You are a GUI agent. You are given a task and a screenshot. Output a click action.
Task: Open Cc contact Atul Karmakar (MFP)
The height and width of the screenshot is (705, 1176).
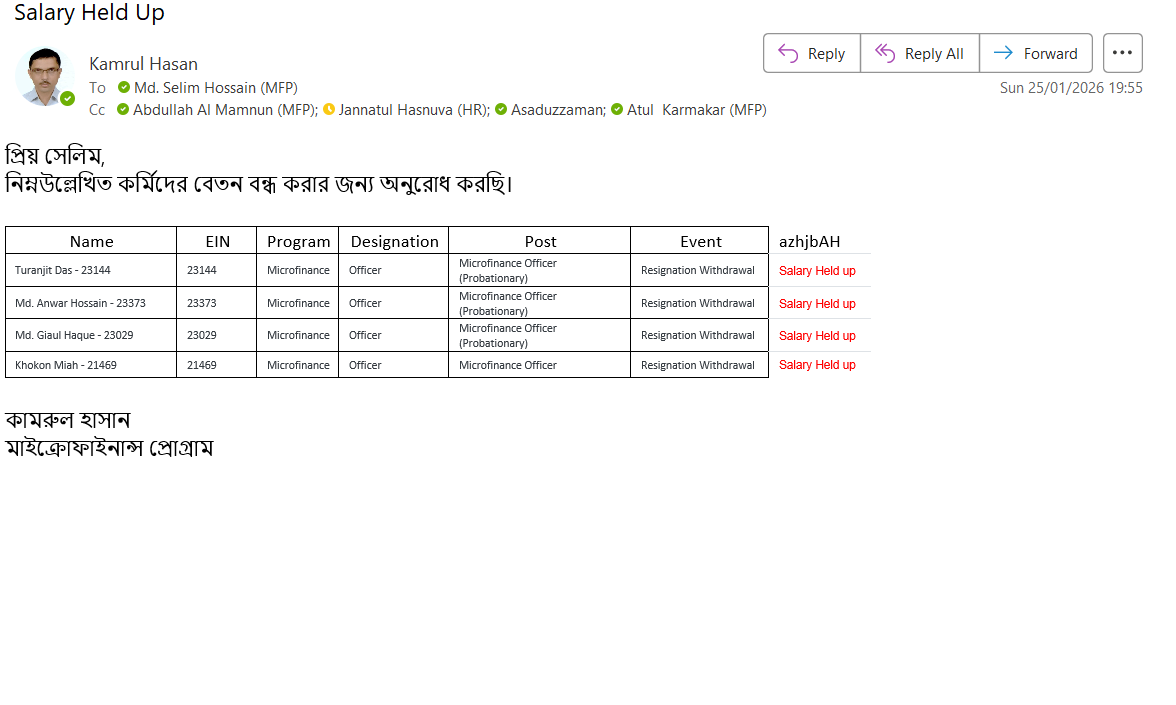[696, 110]
